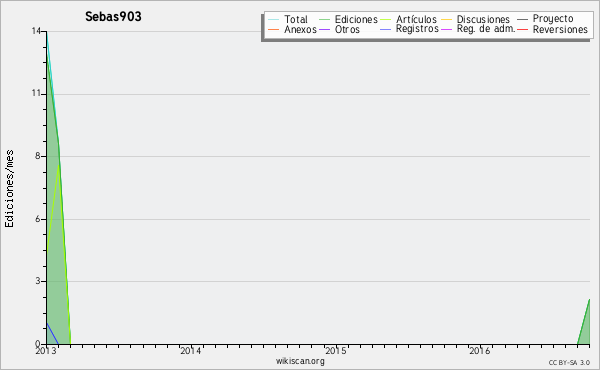Click the 2015 x-axis label
The width and height of the screenshot is (600, 370).
pyautogui.click(x=336, y=350)
